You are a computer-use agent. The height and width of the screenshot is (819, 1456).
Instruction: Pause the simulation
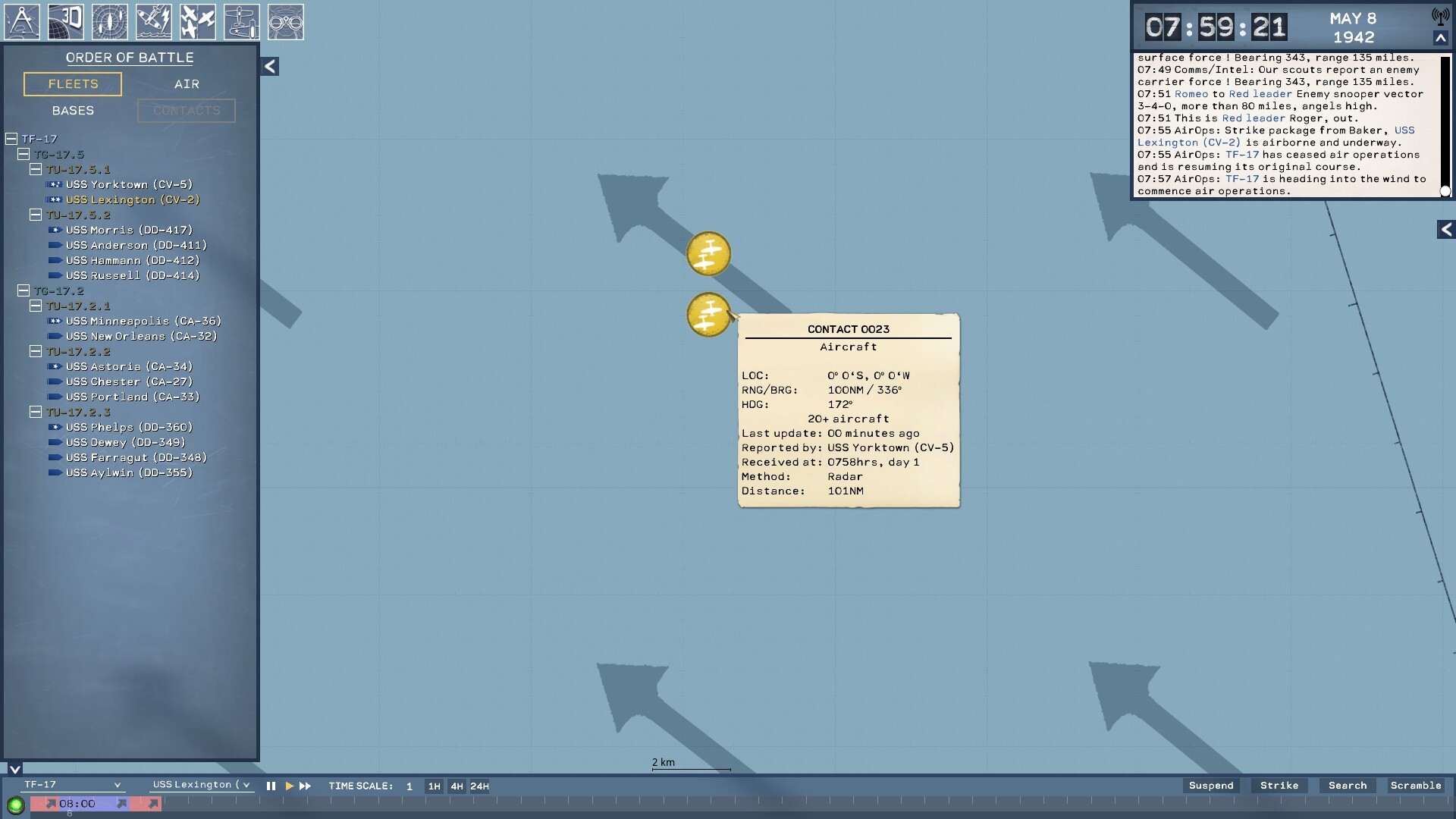(x=271, y=786)
